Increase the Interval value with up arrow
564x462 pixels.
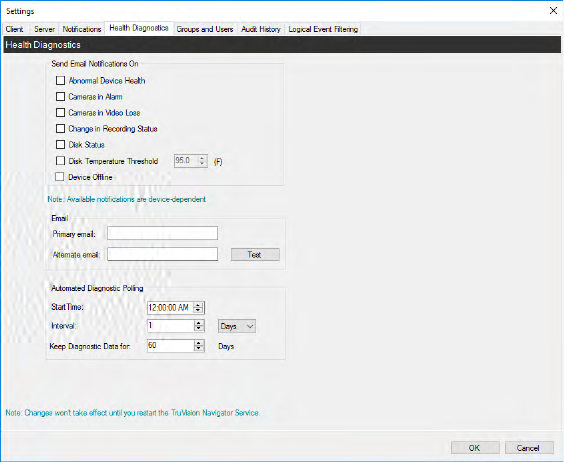pos(199,323)
